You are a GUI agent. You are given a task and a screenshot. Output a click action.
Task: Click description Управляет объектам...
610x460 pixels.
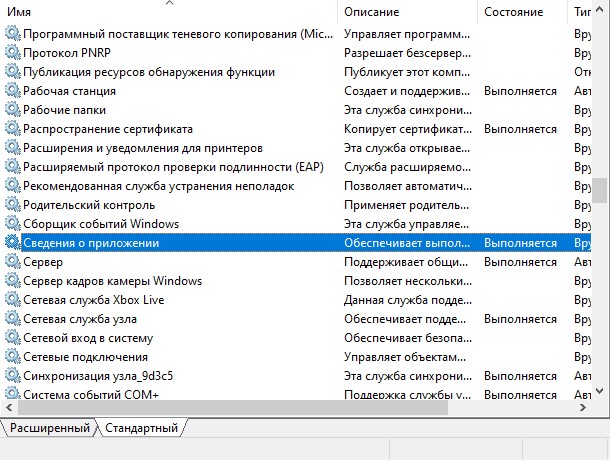coord(405,357)
